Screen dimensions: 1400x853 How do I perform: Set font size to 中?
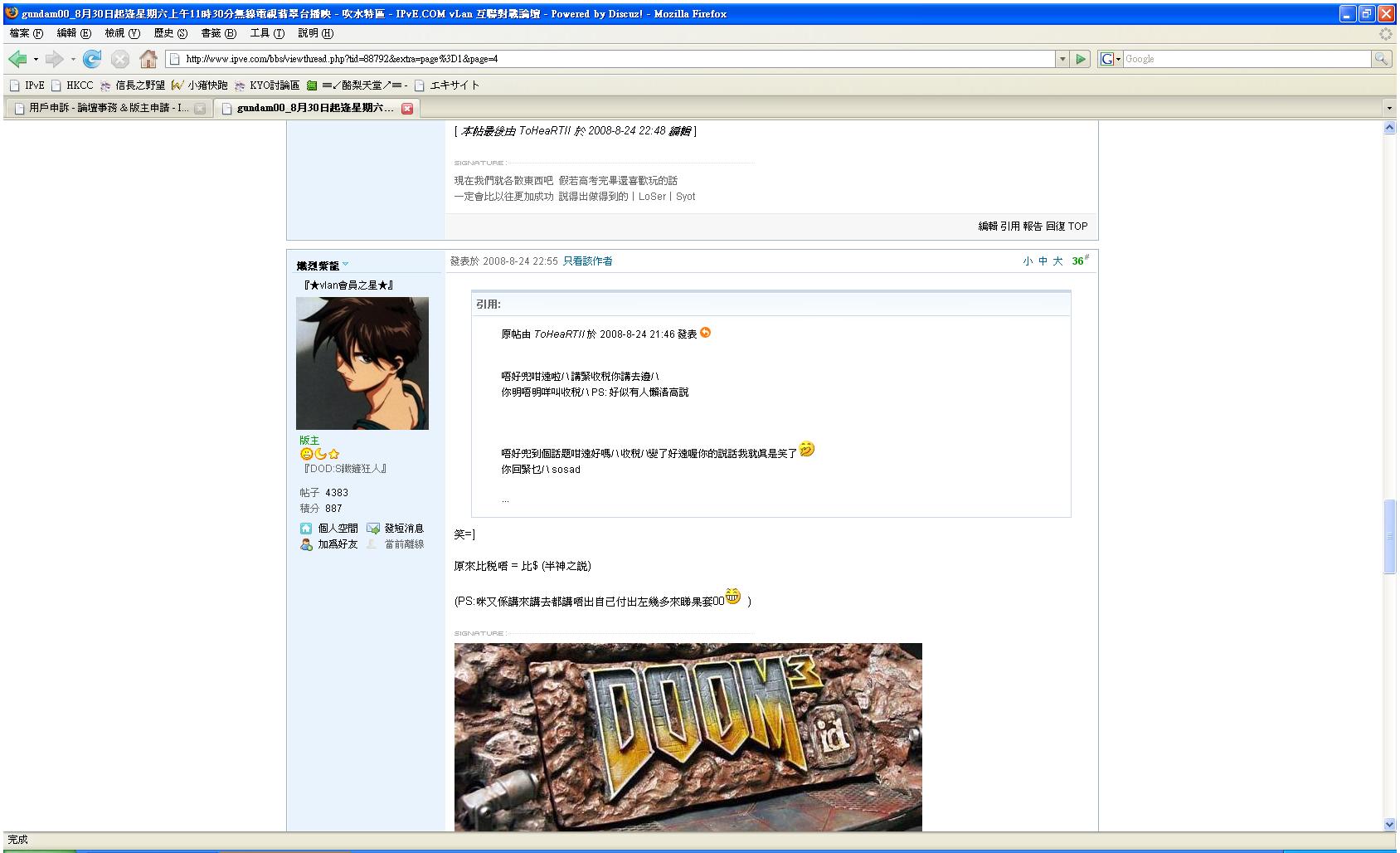click(x=1043, y=261)
